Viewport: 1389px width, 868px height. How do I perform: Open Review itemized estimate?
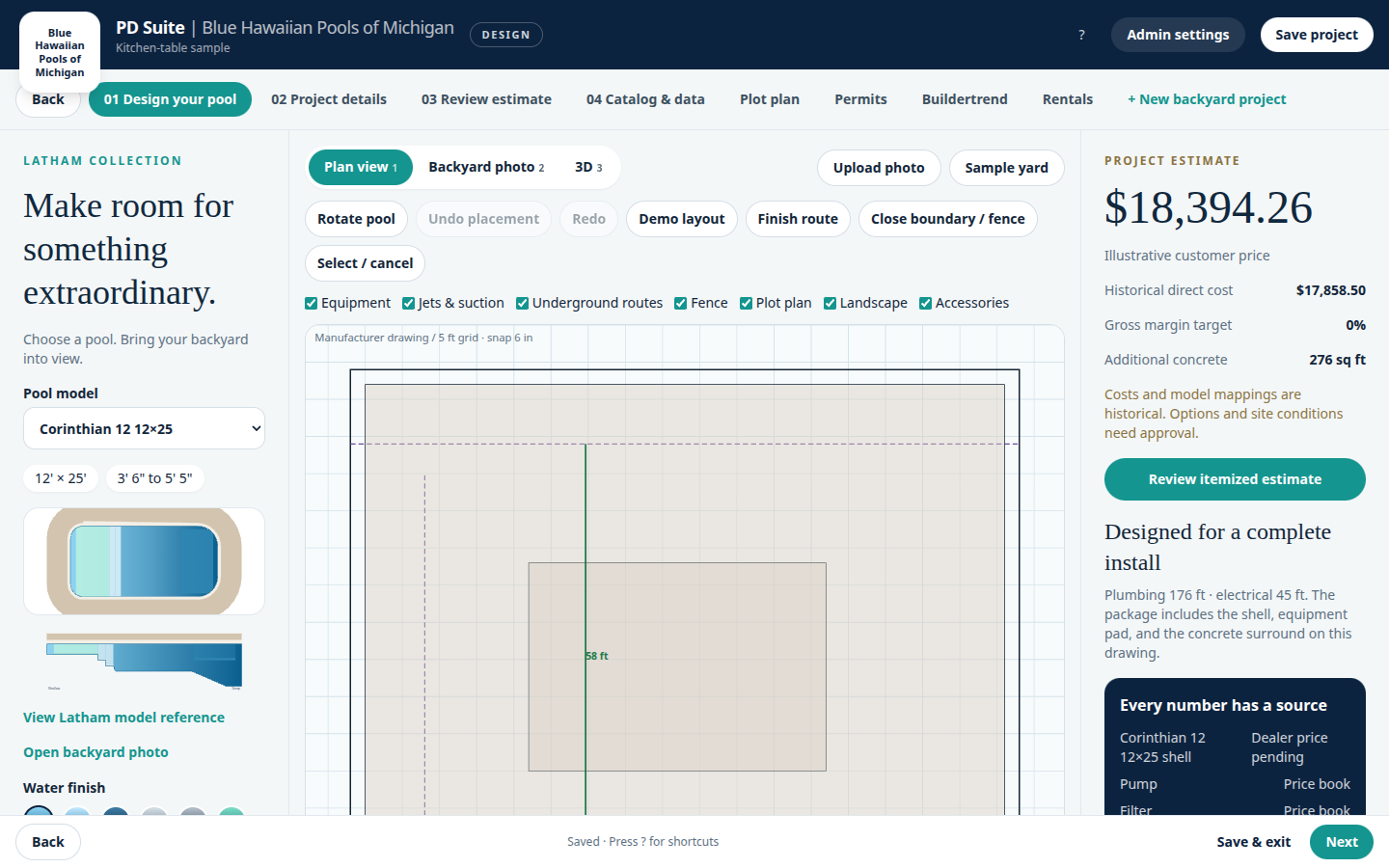[x=1235, y=479]
